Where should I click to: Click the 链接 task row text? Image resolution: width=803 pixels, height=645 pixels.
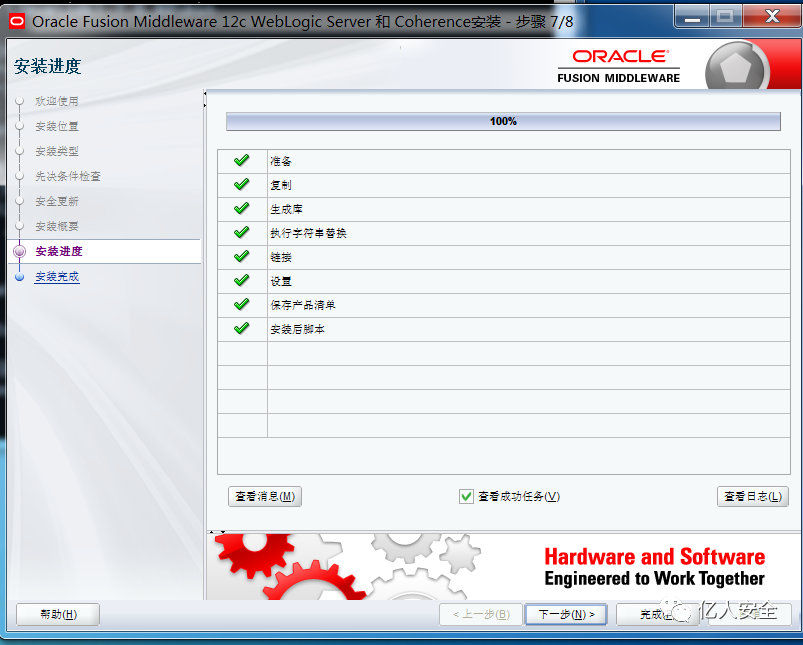pos(281,257)
